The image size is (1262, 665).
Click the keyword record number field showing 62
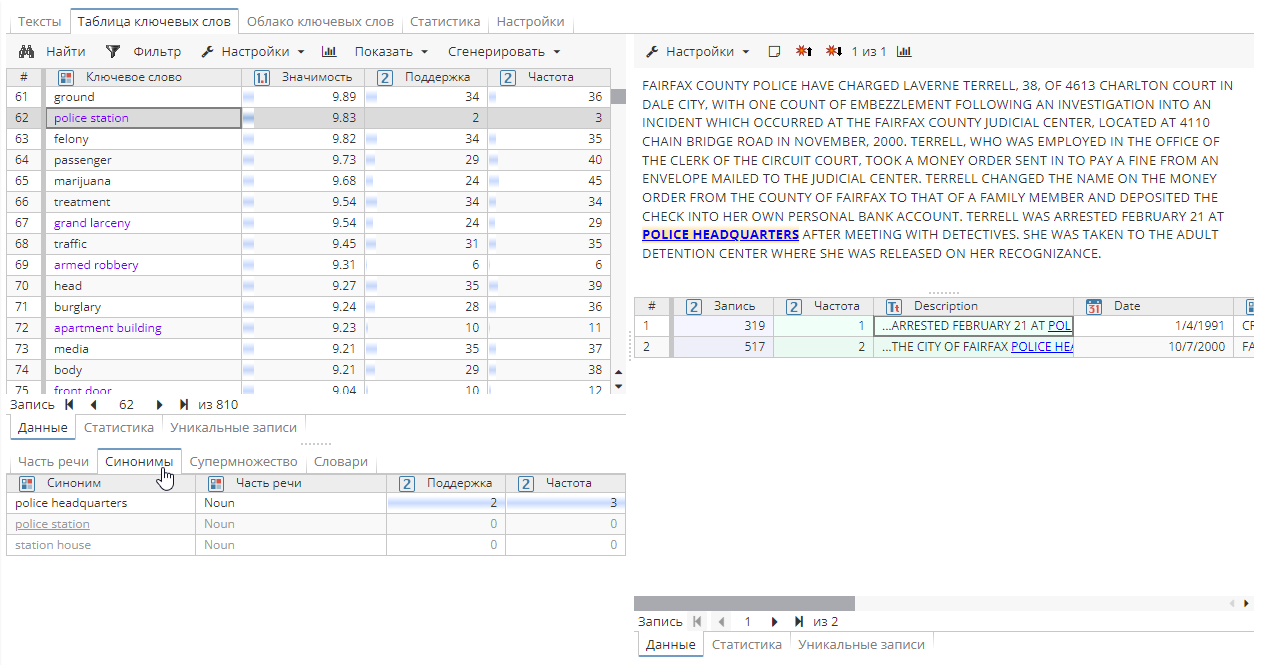pyautogui.click(x=126, y=405)
